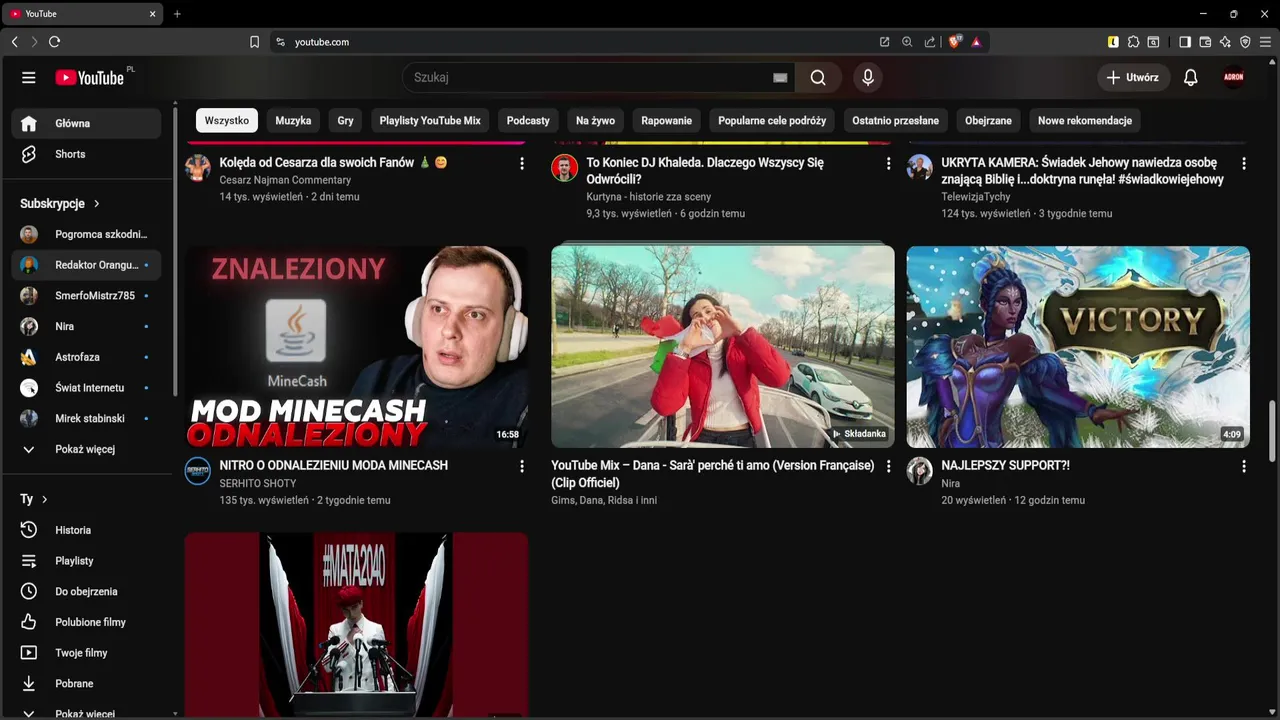Toggle the browser sidebar panel icon

point(1185,42)
